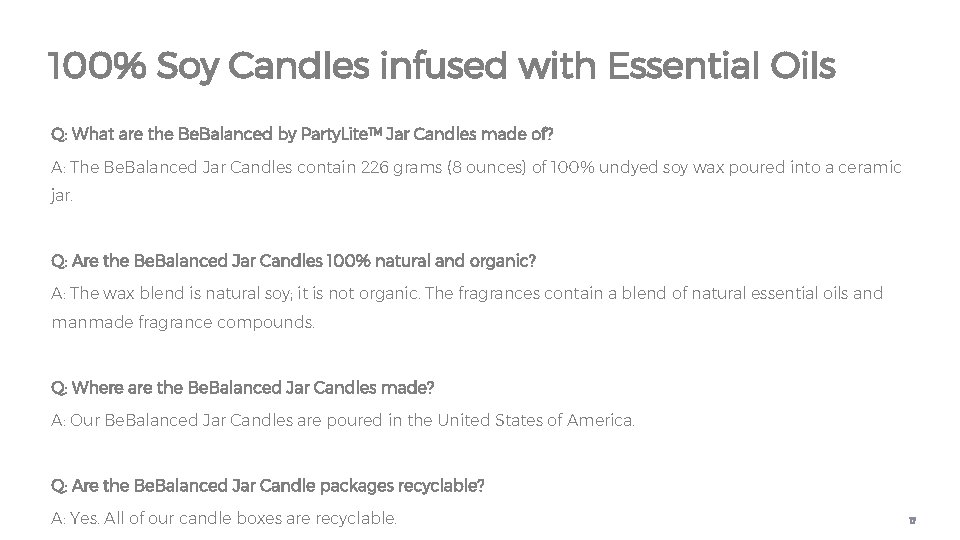Select the 'packages recyclable?' question
The width and height of the screenshot is (960, 540).
tap(268, 486)
